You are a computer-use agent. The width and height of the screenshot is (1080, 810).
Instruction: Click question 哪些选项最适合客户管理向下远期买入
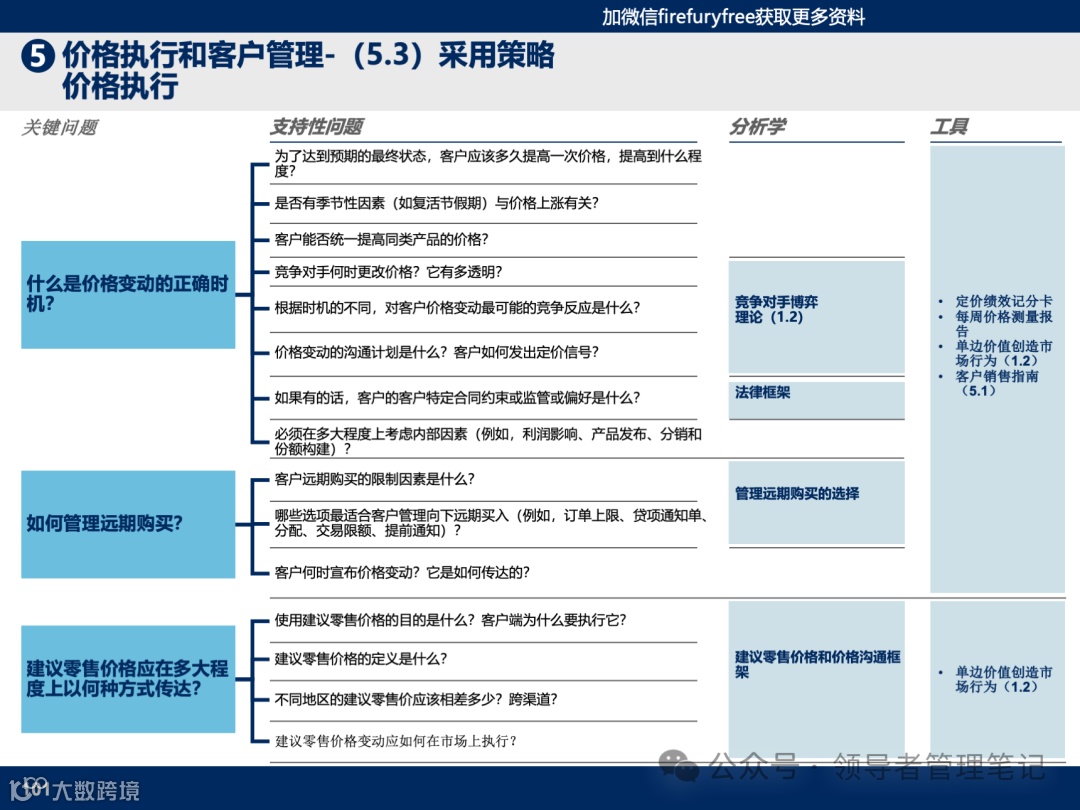491,523
